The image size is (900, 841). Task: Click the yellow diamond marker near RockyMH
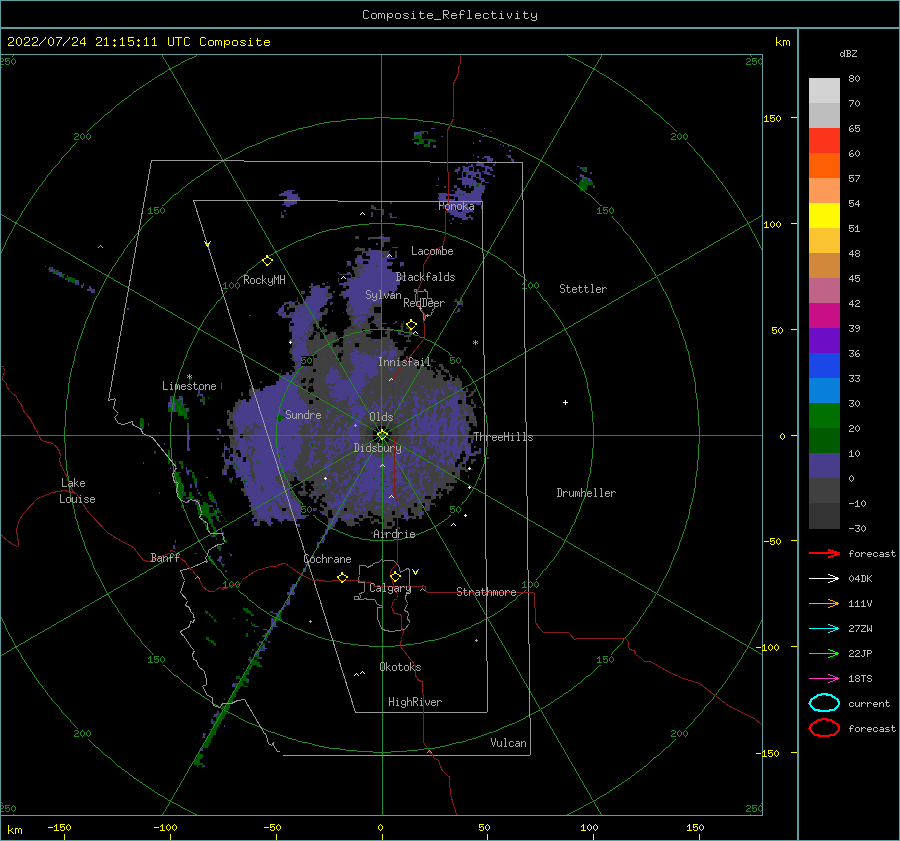tap(267, 261)
